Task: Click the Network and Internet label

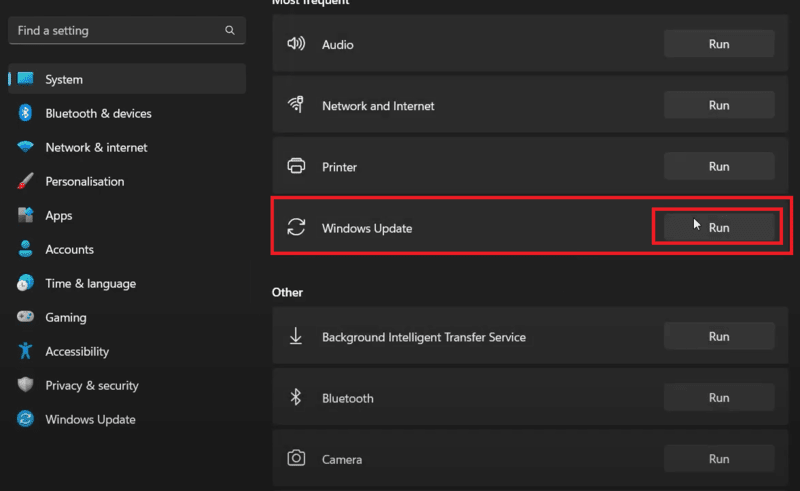Action: click(x=378, y=106)
